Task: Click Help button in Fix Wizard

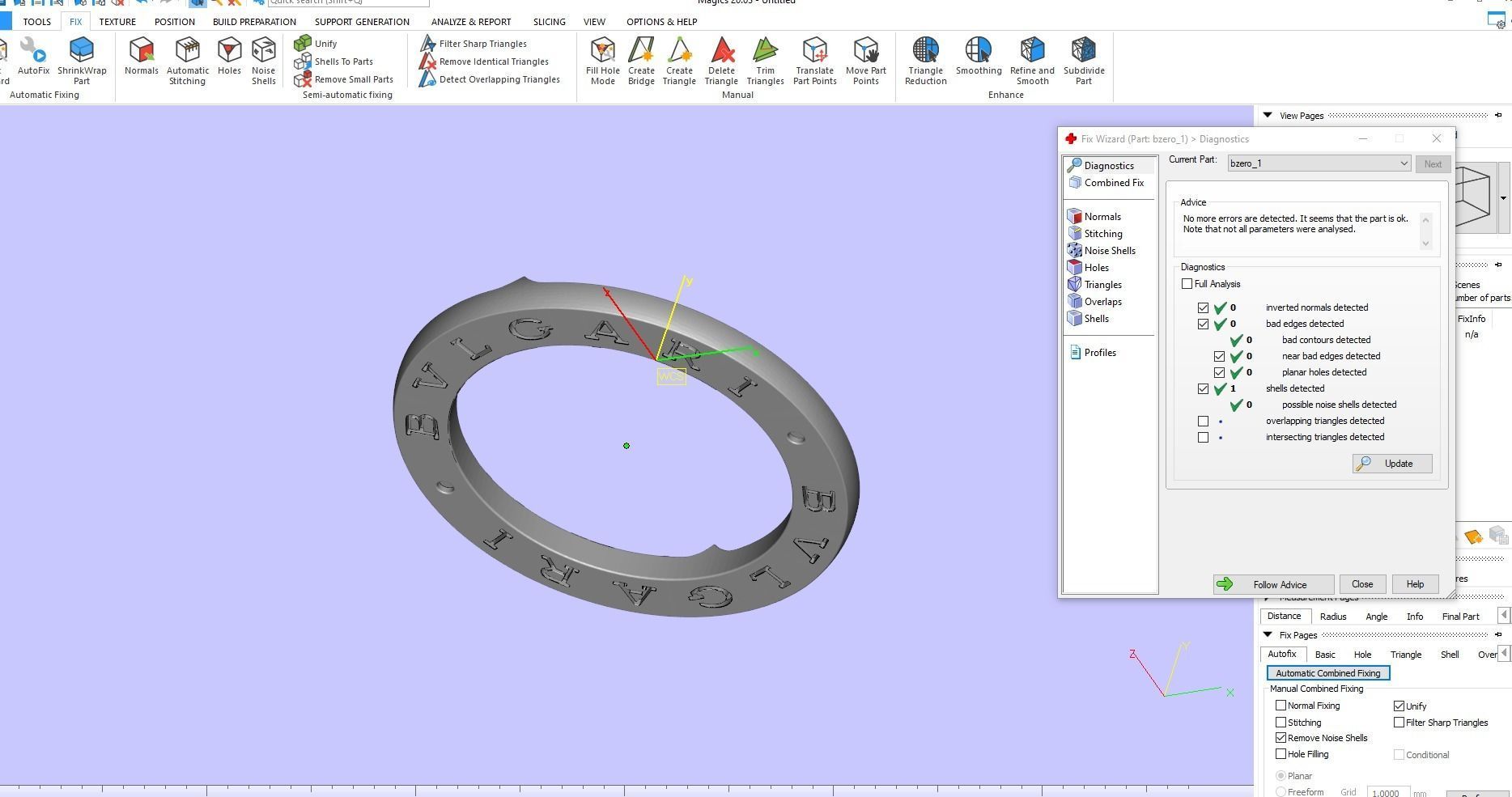Action: [1415, 584]
